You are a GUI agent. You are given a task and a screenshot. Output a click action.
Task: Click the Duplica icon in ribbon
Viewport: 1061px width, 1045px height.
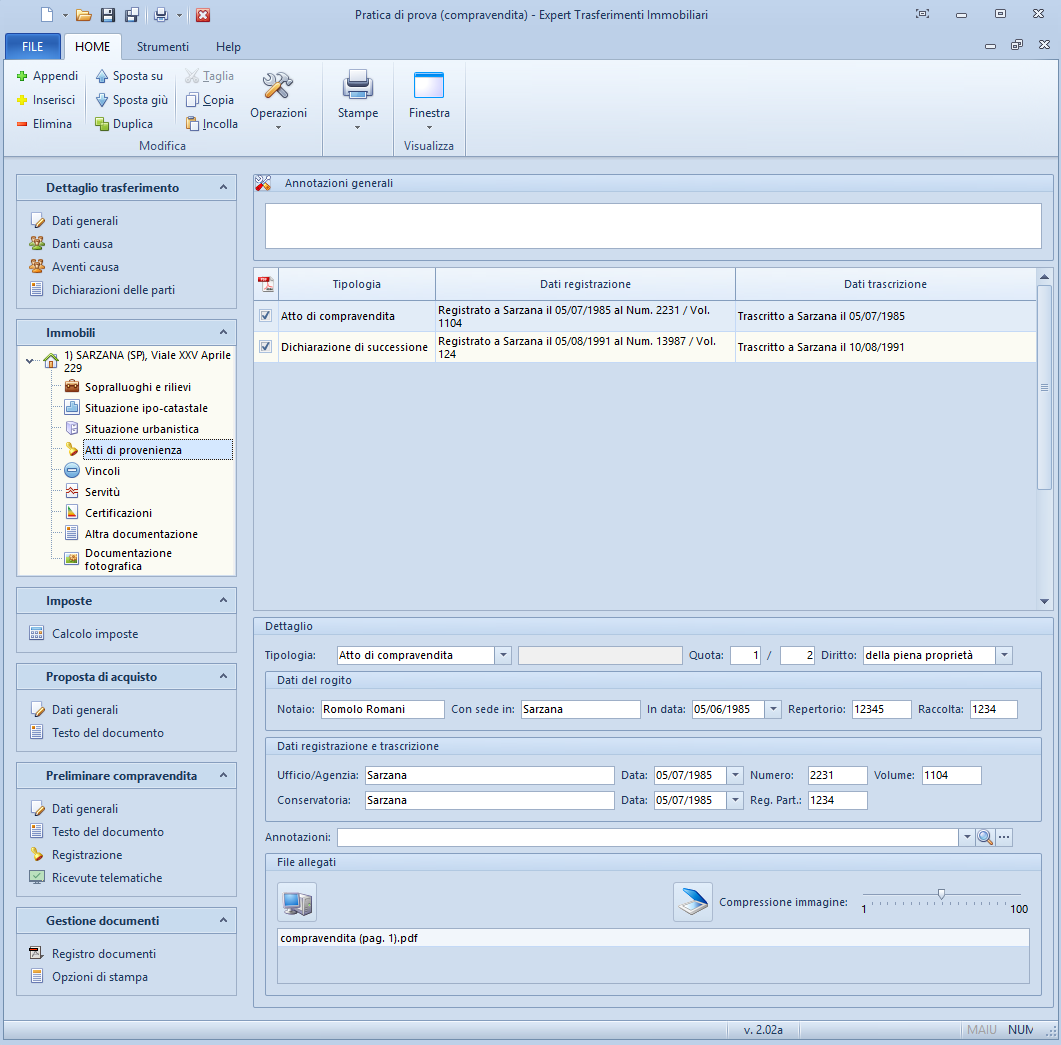(102, 124)
